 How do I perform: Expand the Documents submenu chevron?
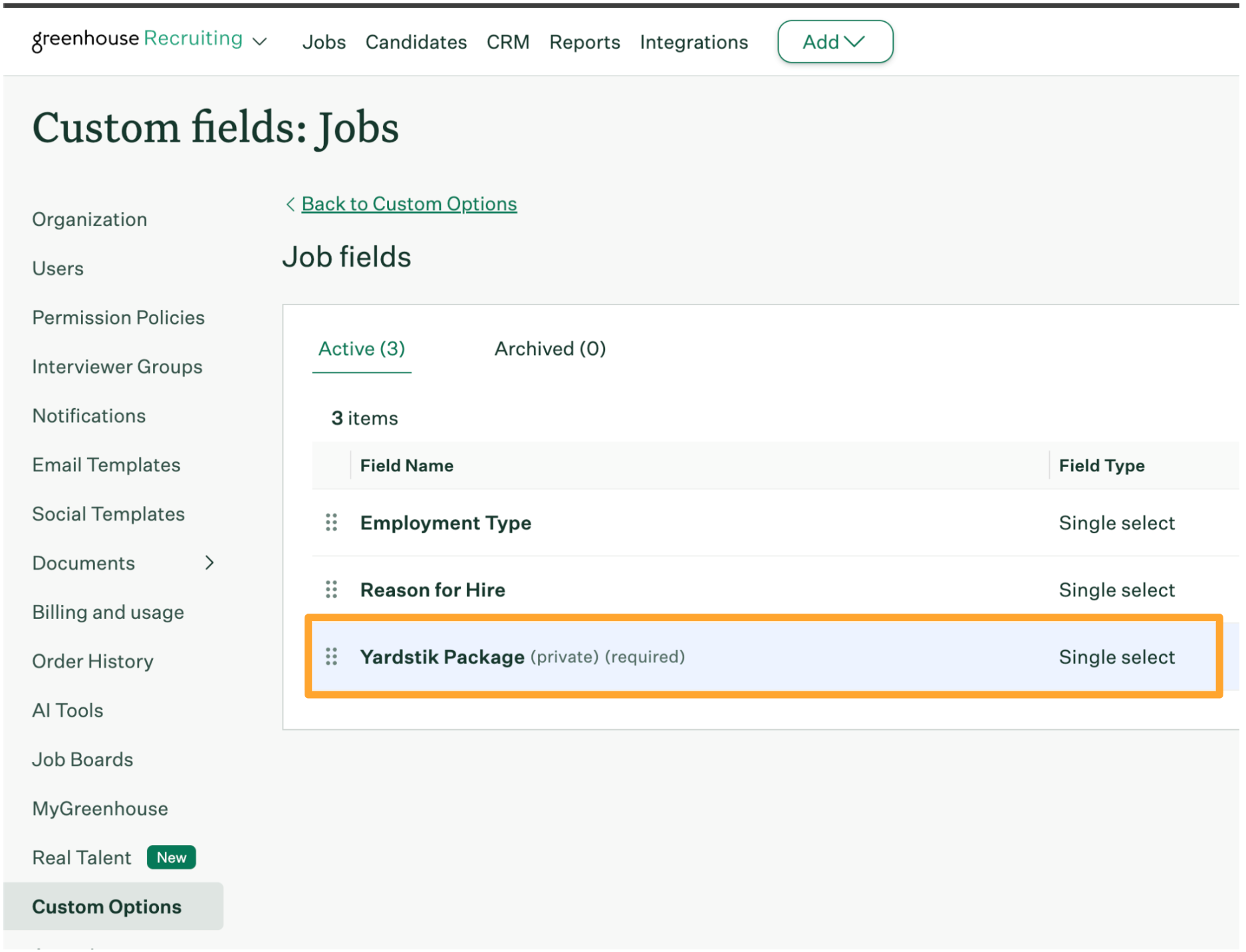[209, 563]
